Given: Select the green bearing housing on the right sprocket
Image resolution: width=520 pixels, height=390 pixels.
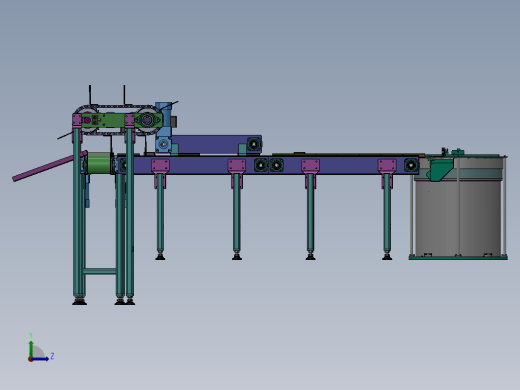Looking at the screenshot, I should coord(147,120).
